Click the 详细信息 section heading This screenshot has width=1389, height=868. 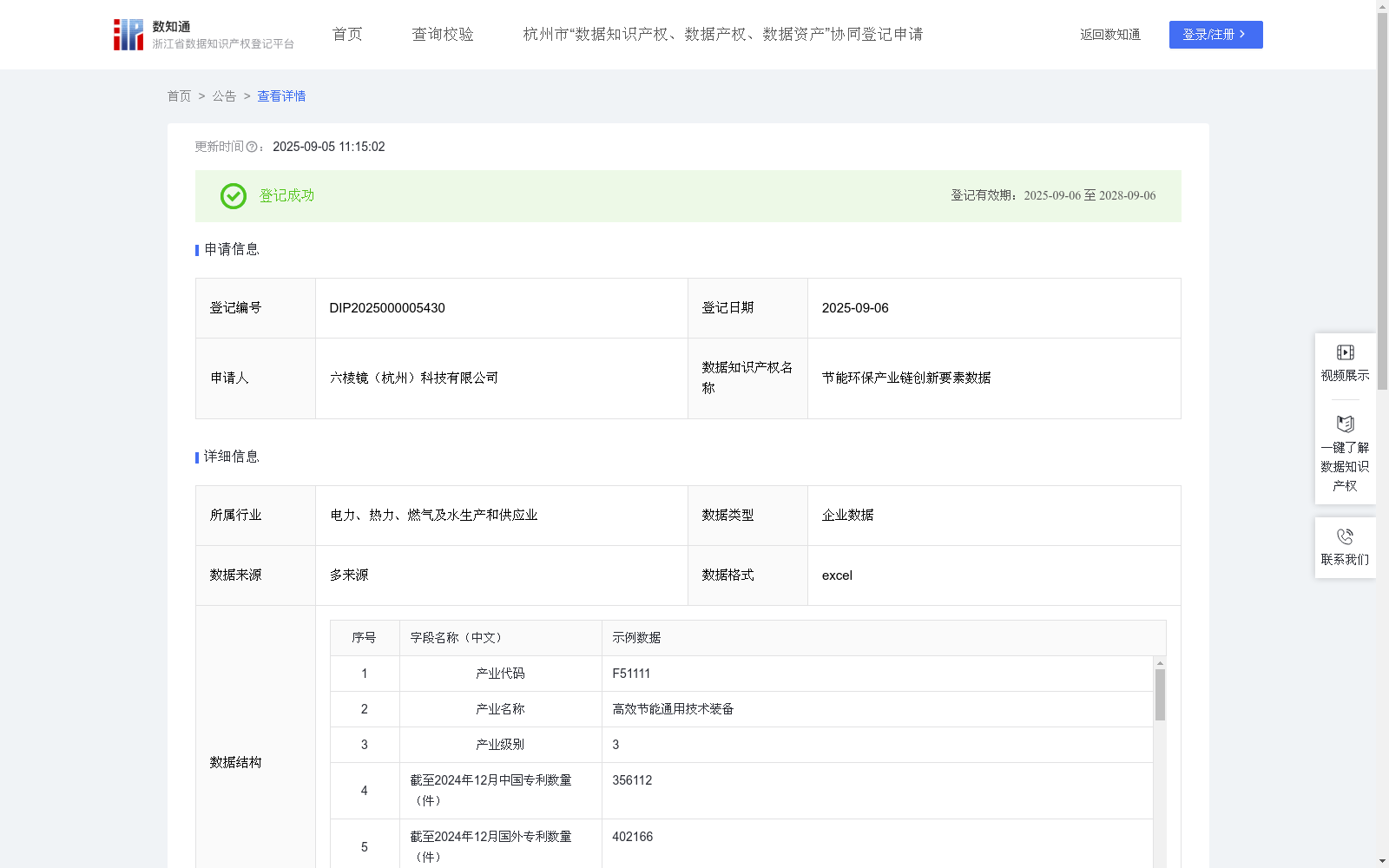click(232, 457)
